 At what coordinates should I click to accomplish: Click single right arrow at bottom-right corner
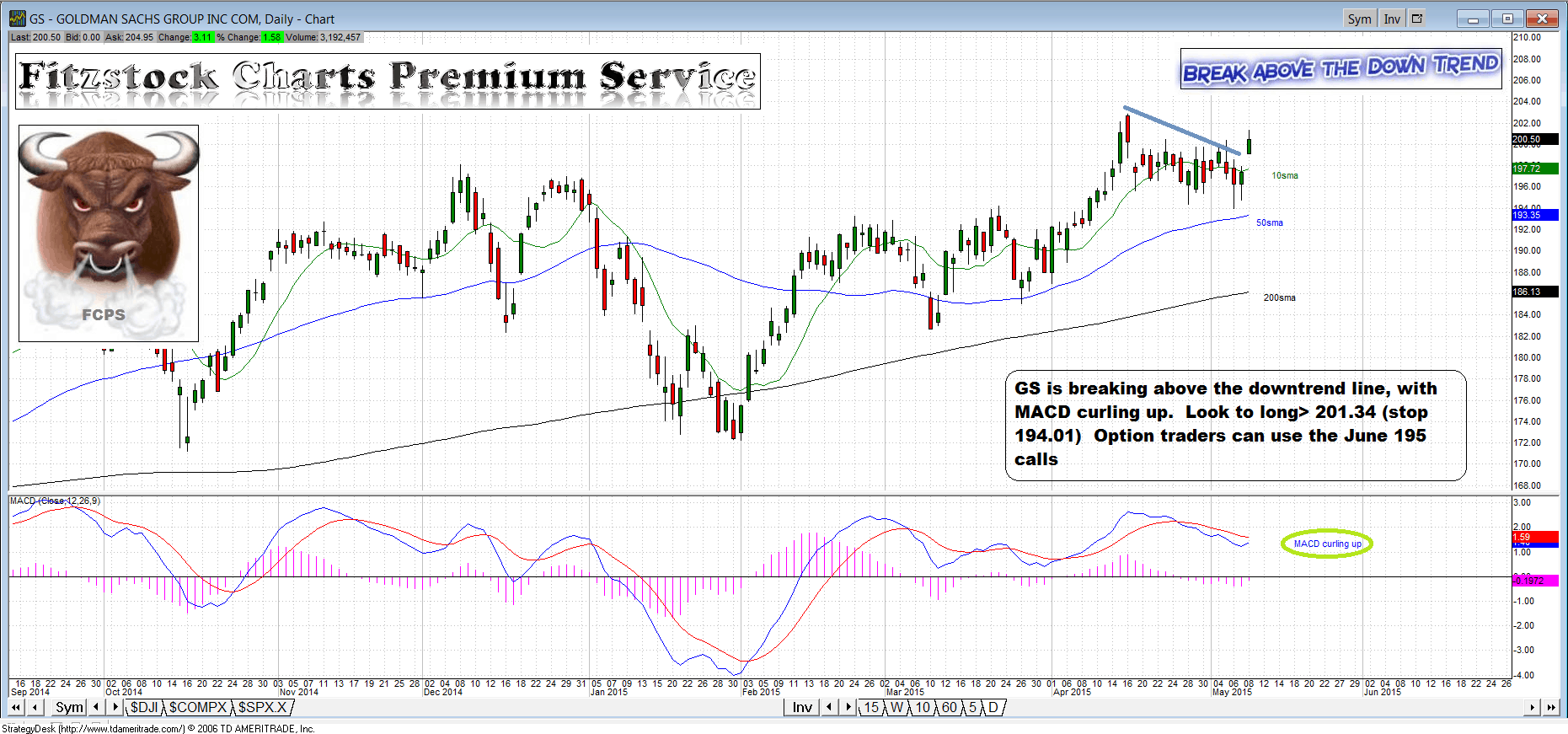[x=1533, y=708]
